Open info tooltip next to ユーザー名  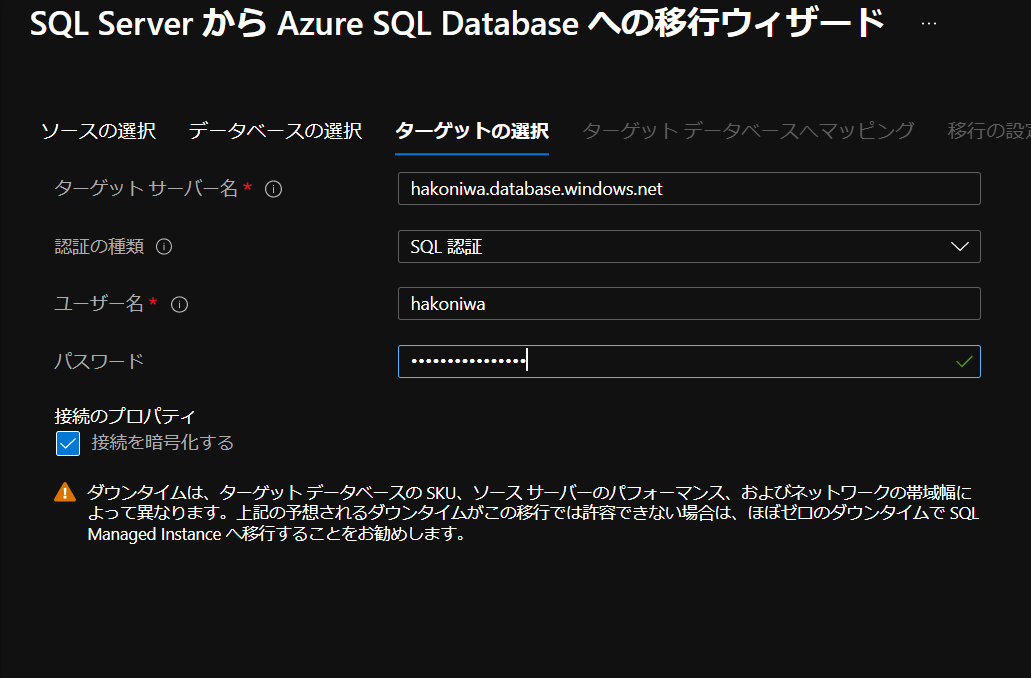179,304
